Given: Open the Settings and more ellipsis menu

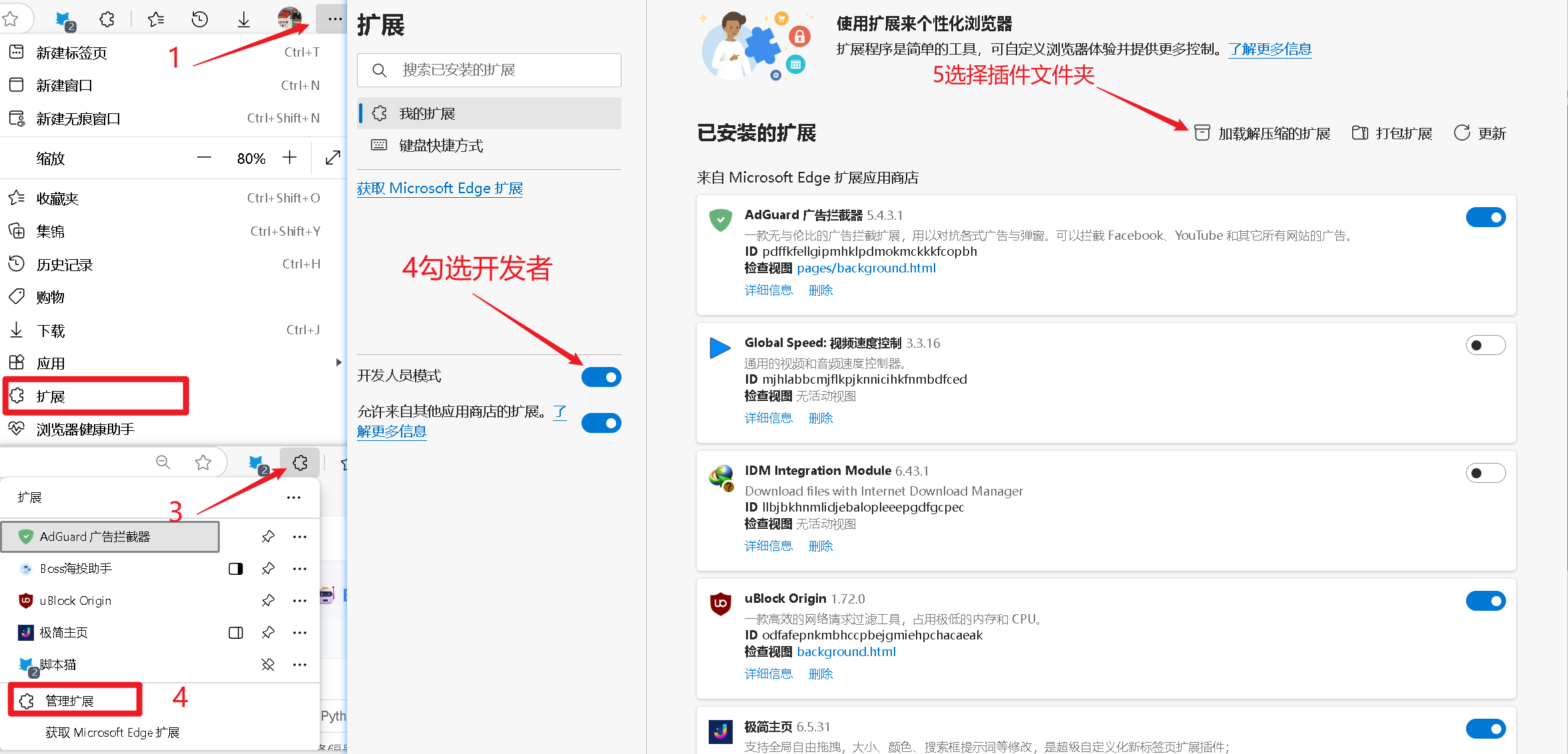Looking at the screenshot, I should [x=334, y=19].
